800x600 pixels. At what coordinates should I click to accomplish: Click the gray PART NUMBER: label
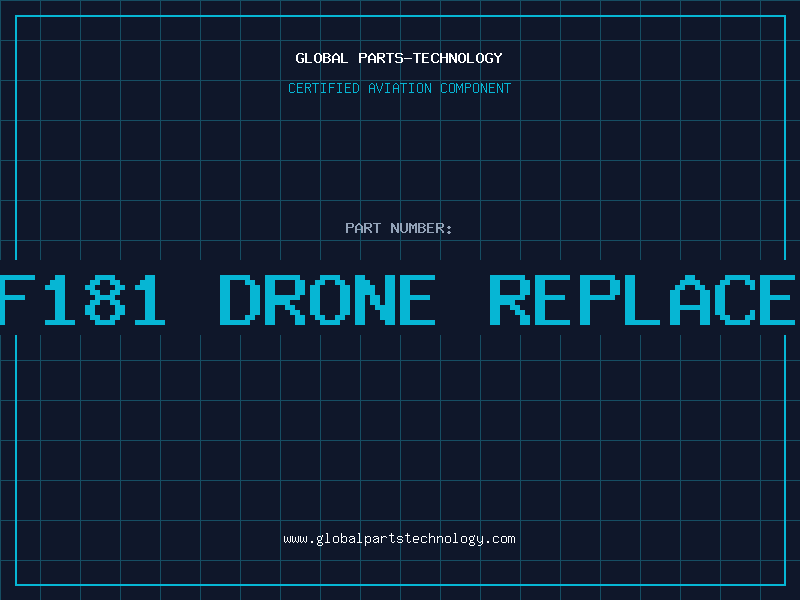[x=399, y=228]
